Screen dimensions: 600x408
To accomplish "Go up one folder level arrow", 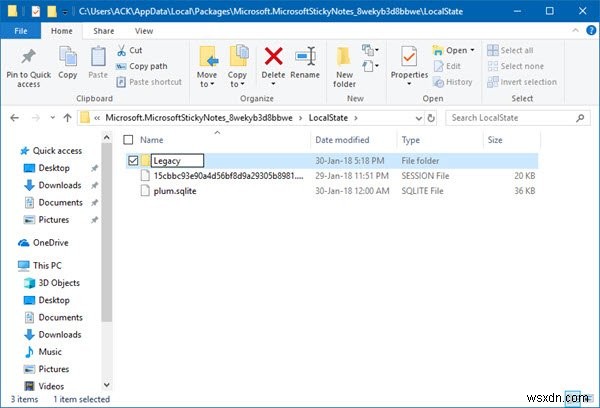I will [67, 118].
